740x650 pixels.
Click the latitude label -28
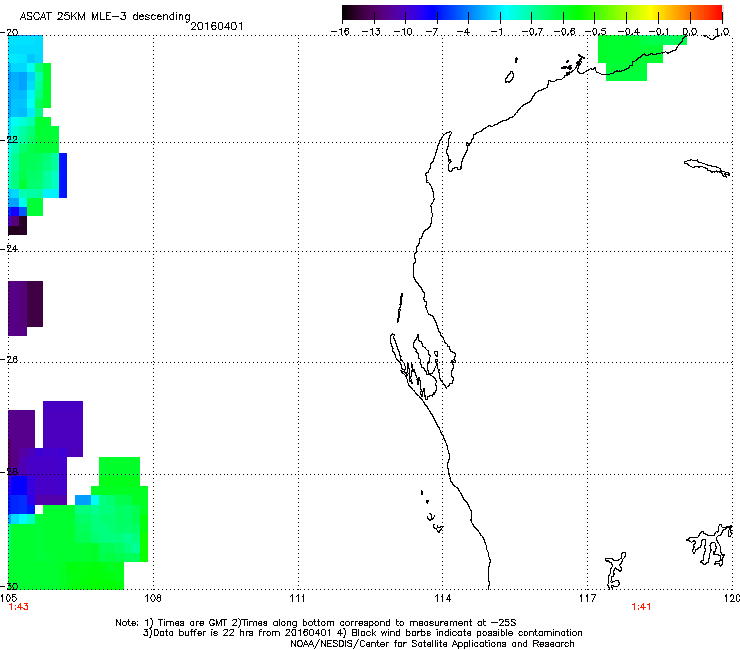(9, 472)
